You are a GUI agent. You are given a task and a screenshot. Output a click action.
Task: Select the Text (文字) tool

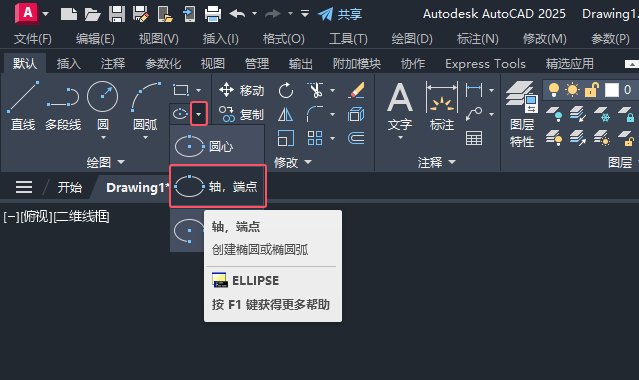pyautogui.click(x=400, y=106)
